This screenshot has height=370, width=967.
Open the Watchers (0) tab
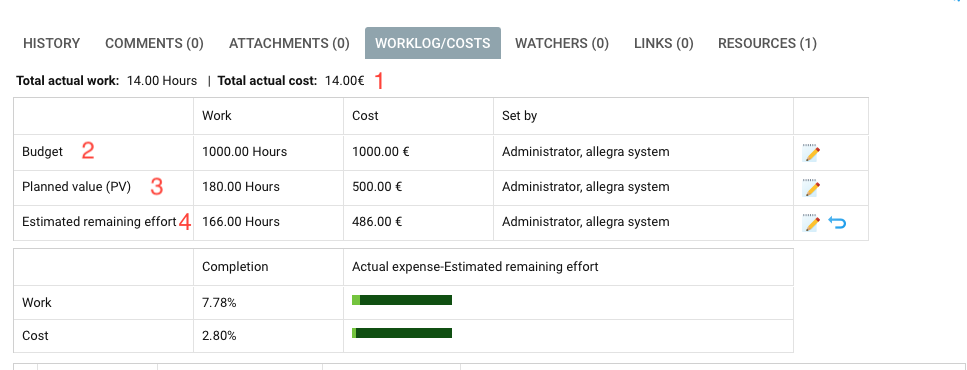click(562, 43)
